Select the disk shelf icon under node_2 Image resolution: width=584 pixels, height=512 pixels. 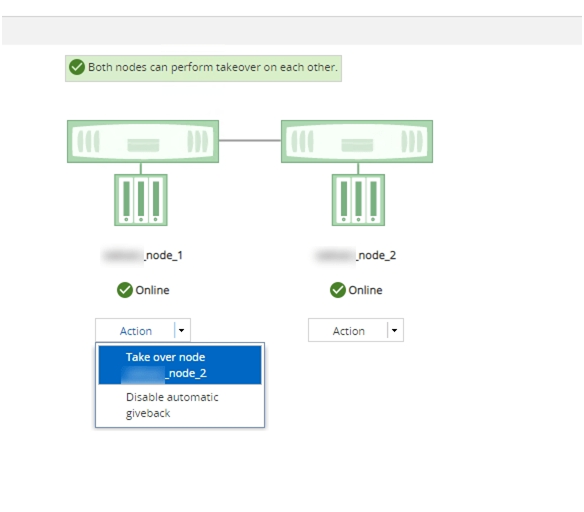point(358,200)
